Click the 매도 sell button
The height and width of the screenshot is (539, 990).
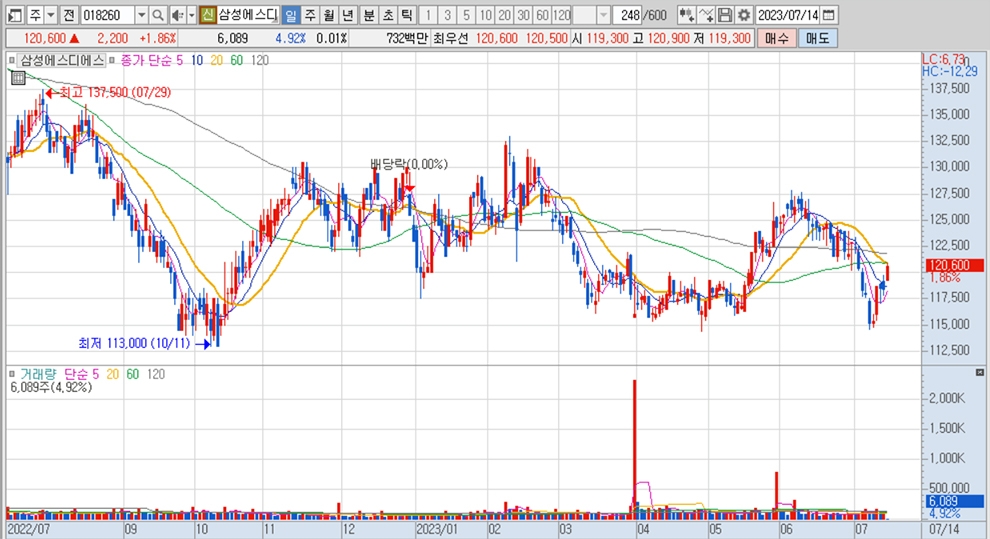coord(818,38)
